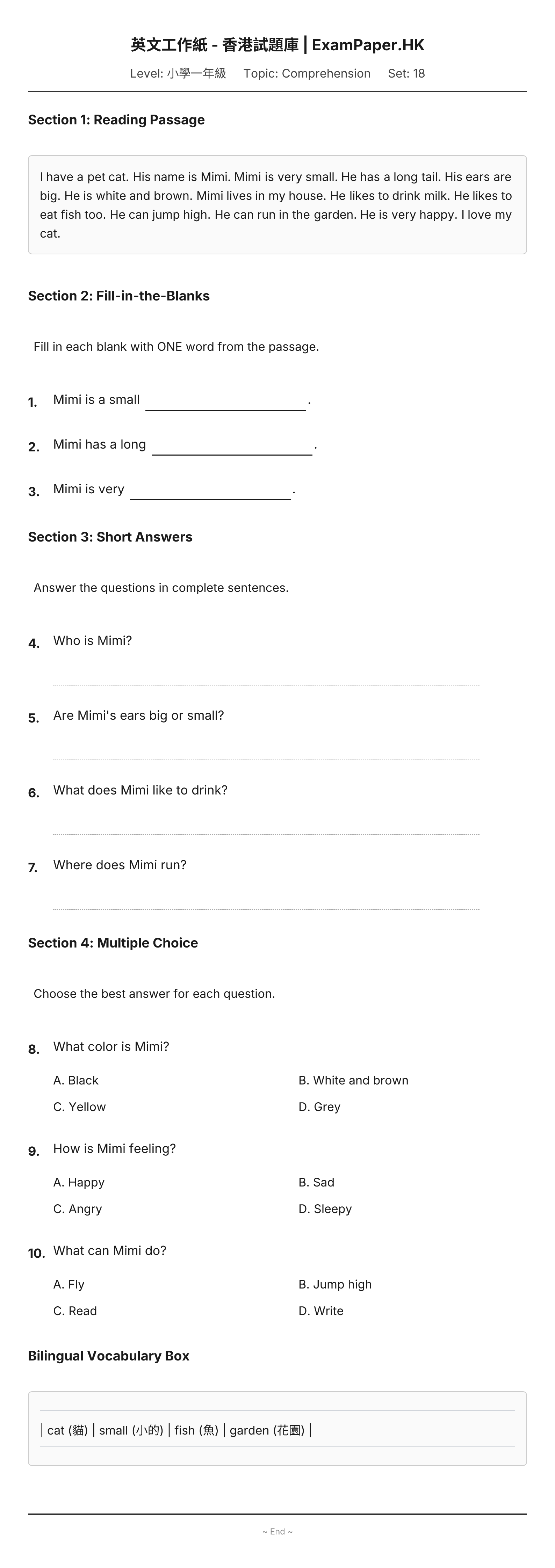The image size is (555, 1568).
Task: Click 'garden (花園)' in the vocabulary box
Action: tap(267, 1430)
